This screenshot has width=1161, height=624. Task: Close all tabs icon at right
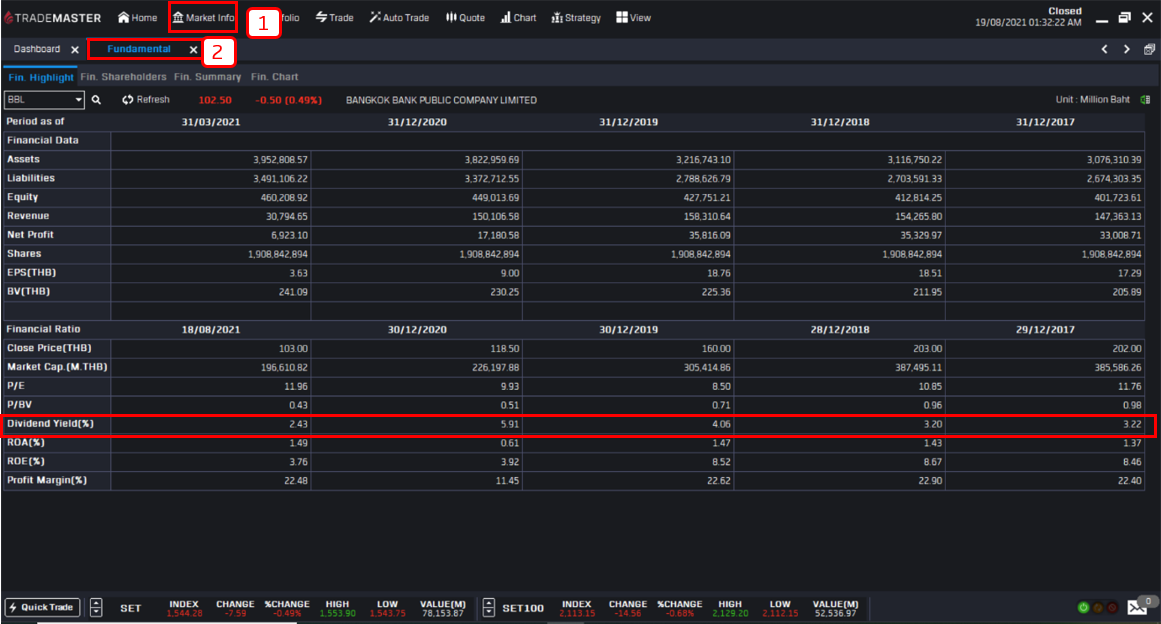coord(1149,50)
